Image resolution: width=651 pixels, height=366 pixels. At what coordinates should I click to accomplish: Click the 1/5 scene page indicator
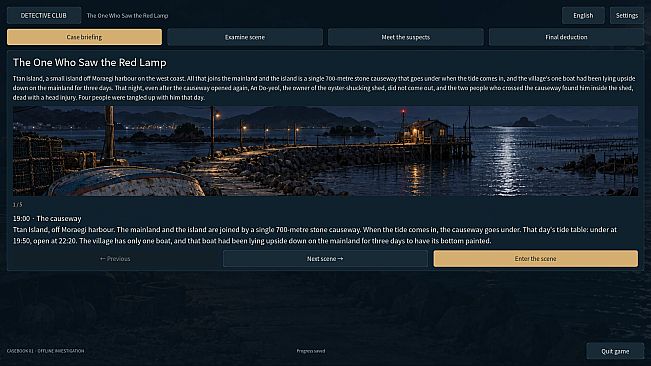pos(17,205)
